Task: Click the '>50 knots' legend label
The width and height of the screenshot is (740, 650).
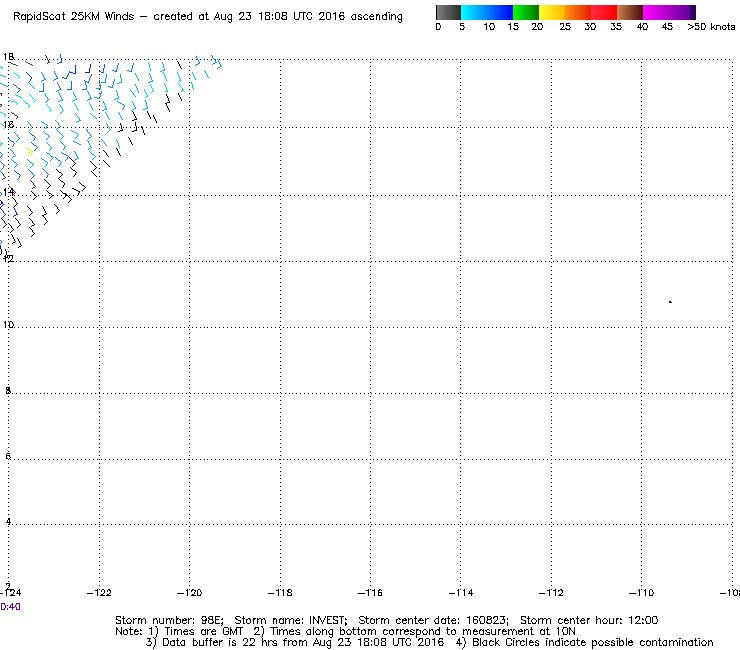Action: point(711,27)
